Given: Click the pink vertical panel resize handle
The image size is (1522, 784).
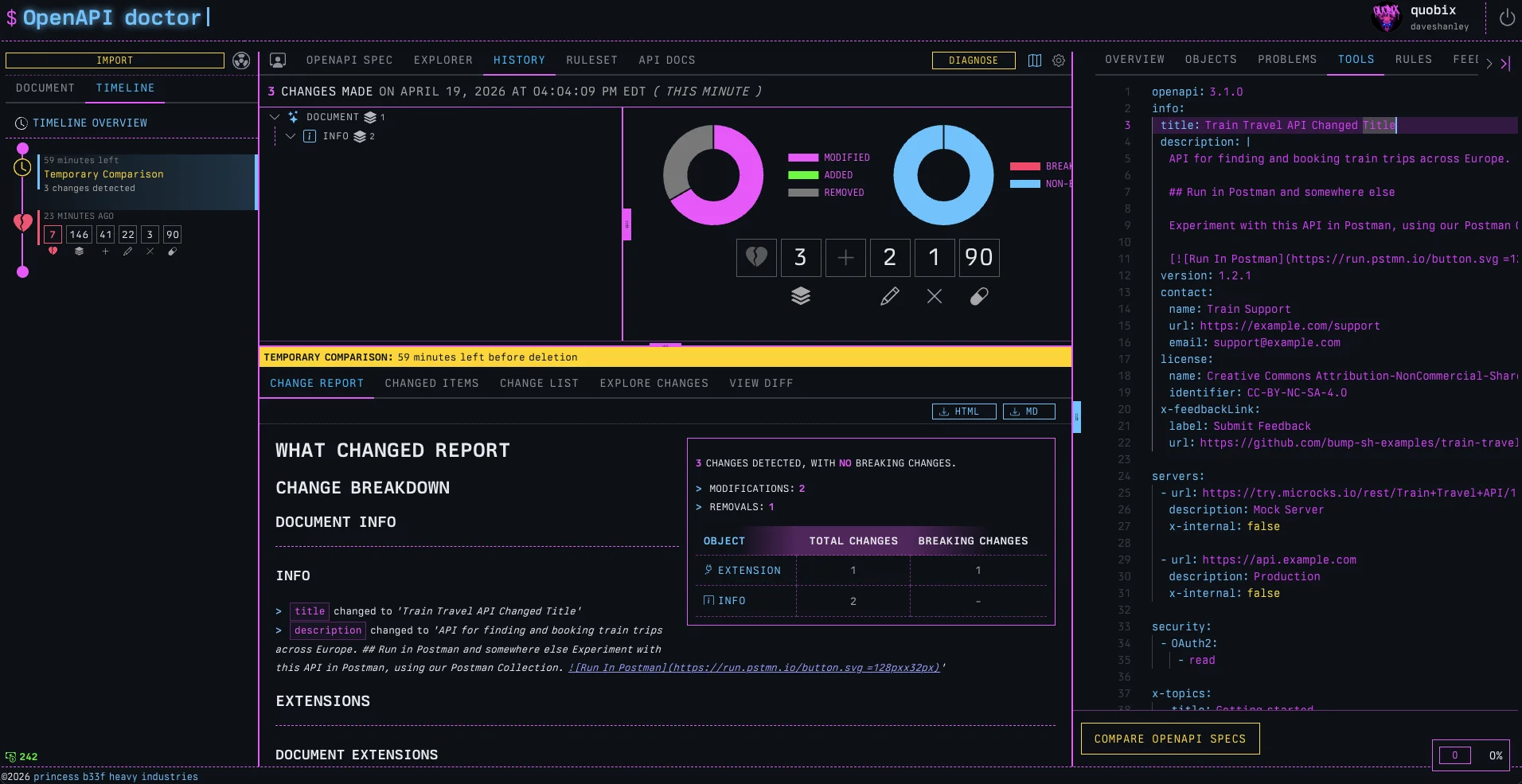Looking at the screenshot, I should (626, 224).
